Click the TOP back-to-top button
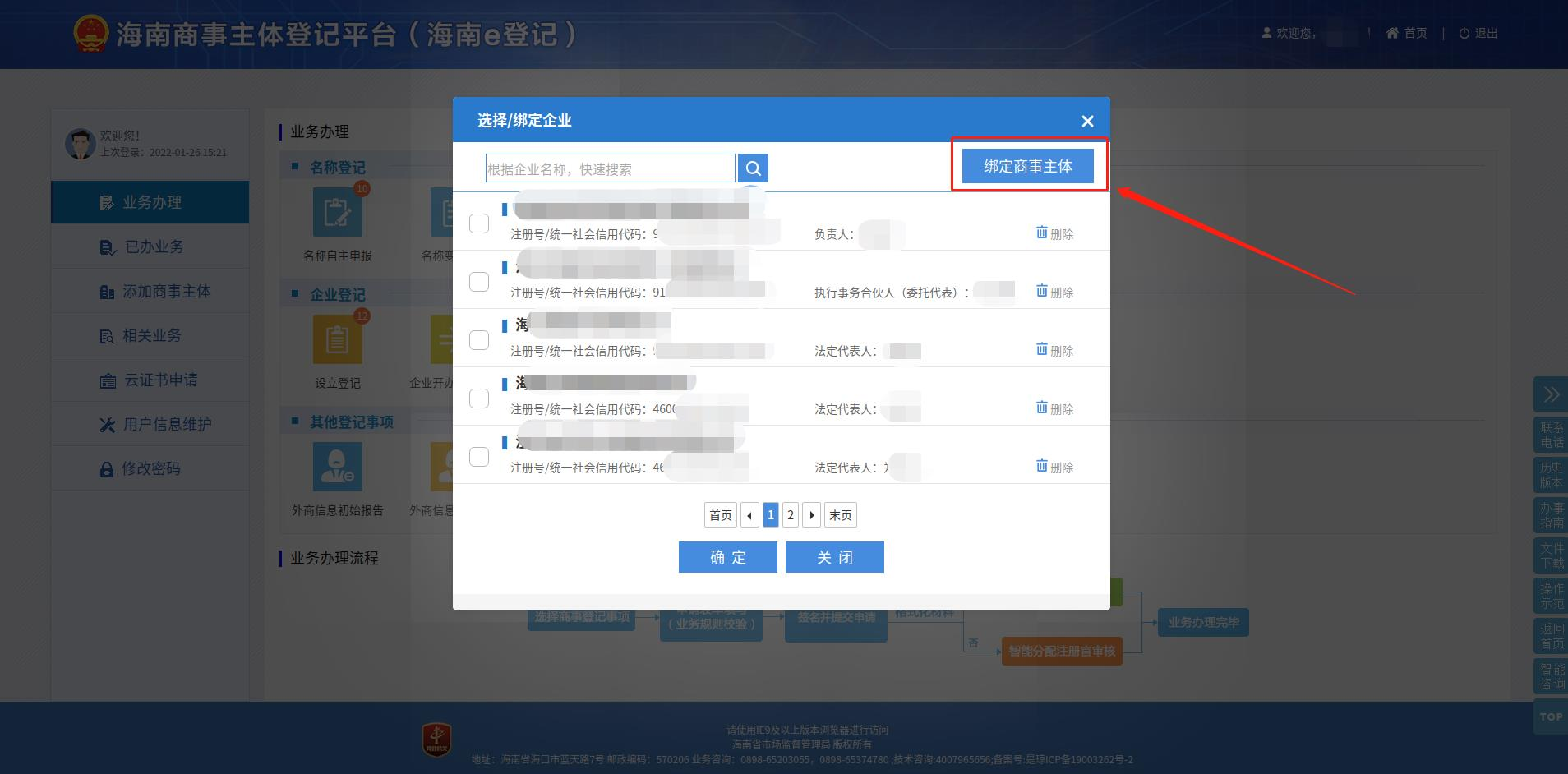 pyautogui.click(x=1551, y=716)
